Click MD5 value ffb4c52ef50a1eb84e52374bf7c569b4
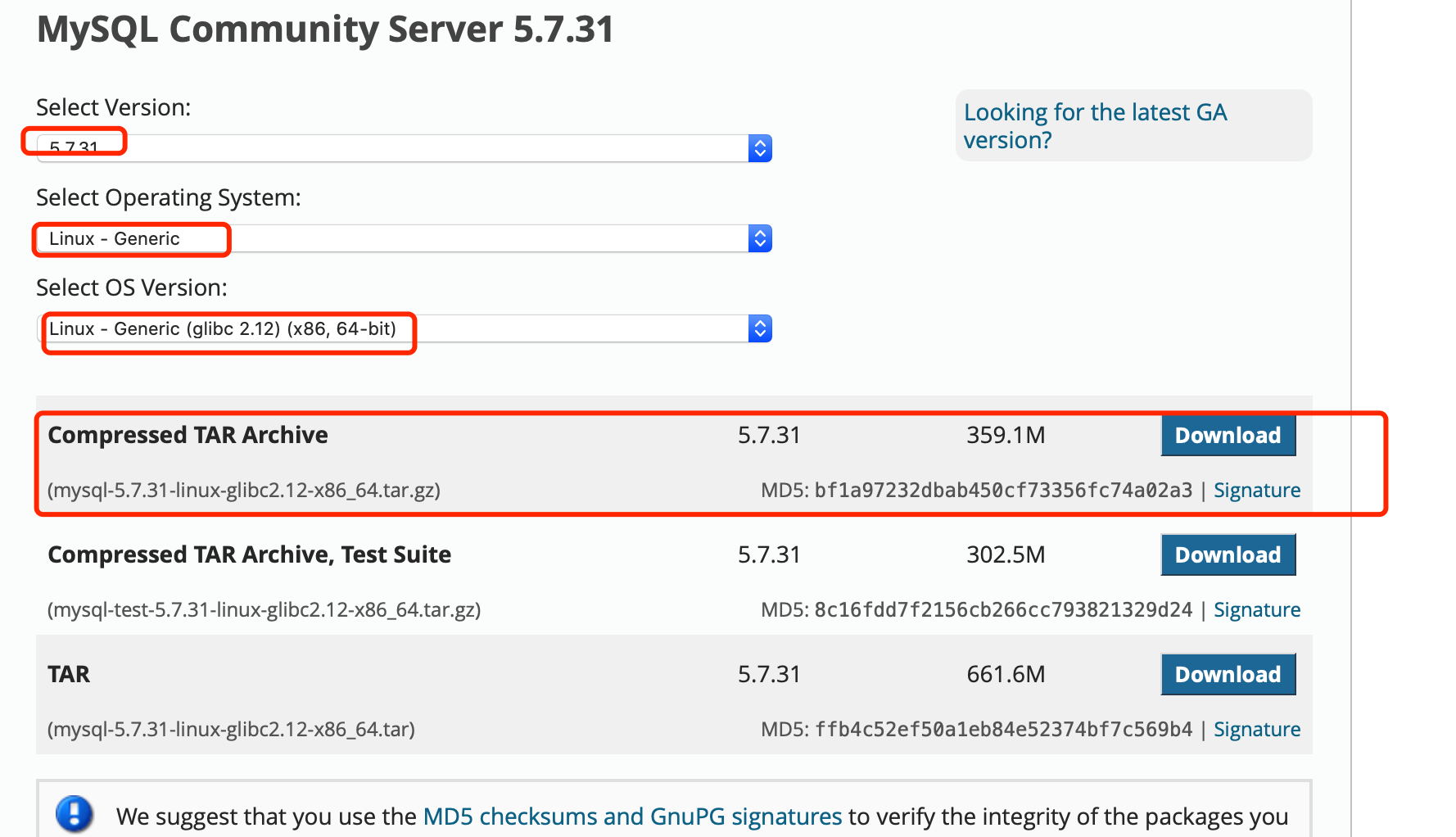 [x=1003, y=729]
